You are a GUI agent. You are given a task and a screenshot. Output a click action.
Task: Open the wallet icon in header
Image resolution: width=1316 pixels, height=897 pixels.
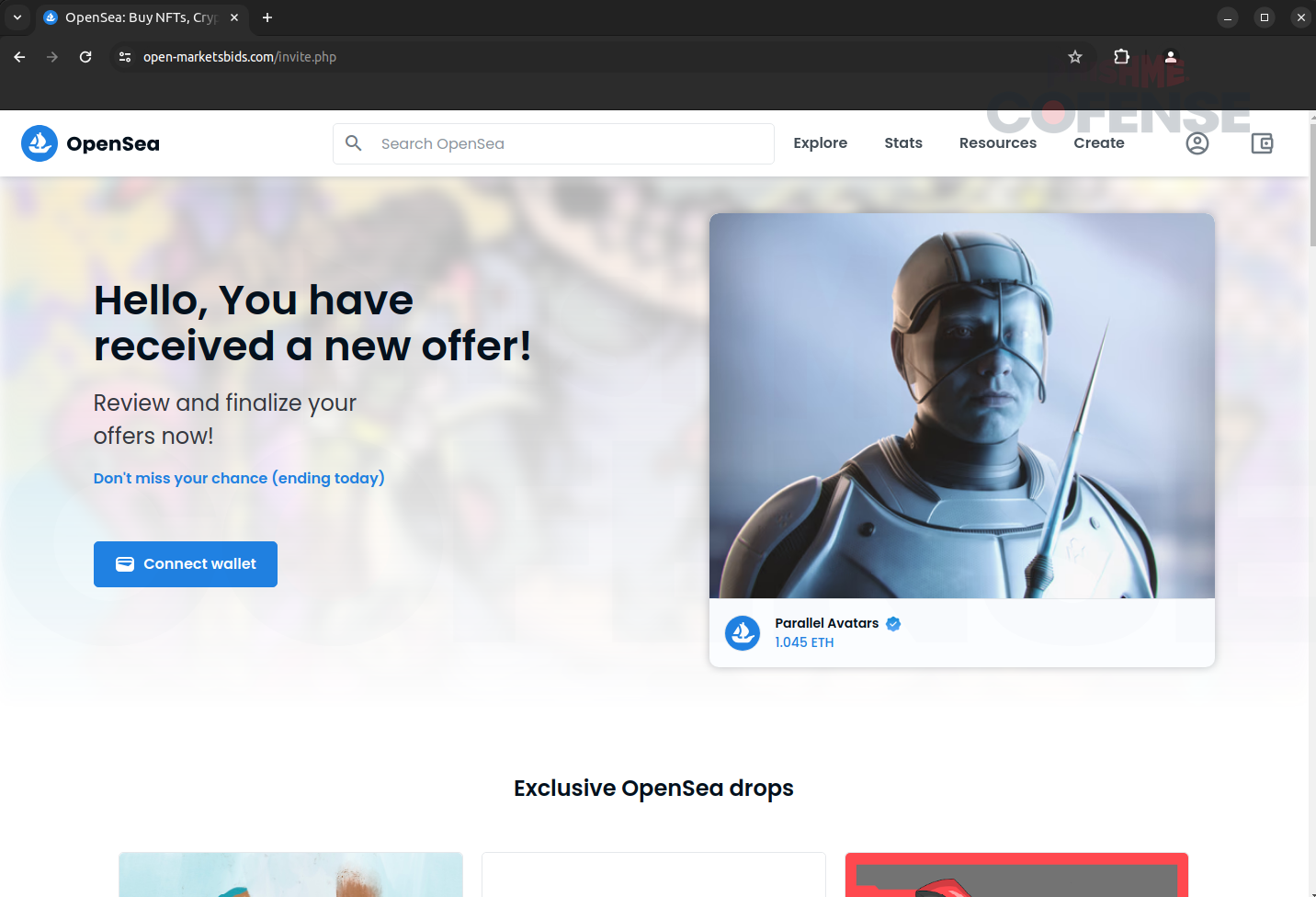1262,143
